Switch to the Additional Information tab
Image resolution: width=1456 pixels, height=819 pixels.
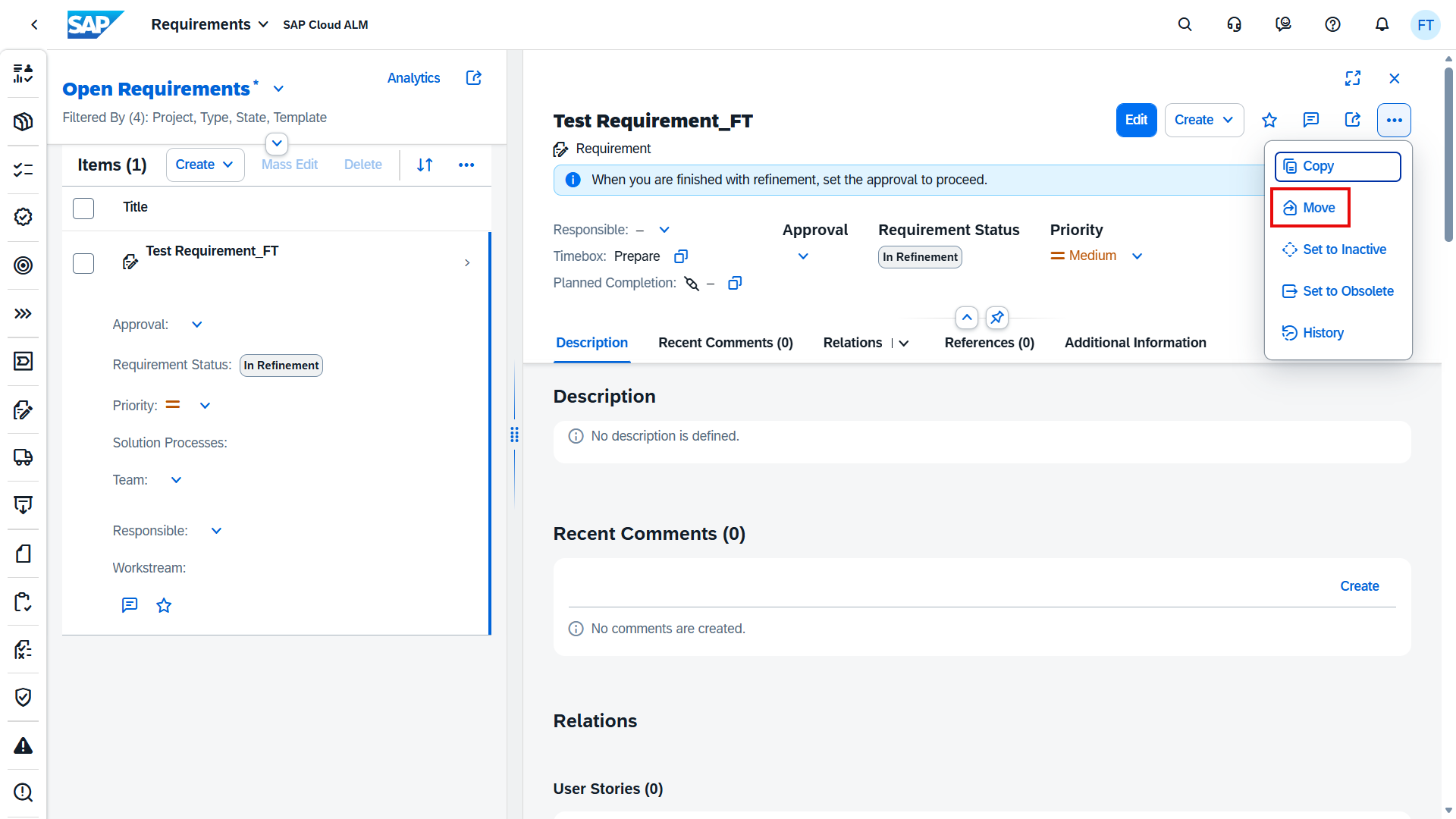pos(1135,343)
